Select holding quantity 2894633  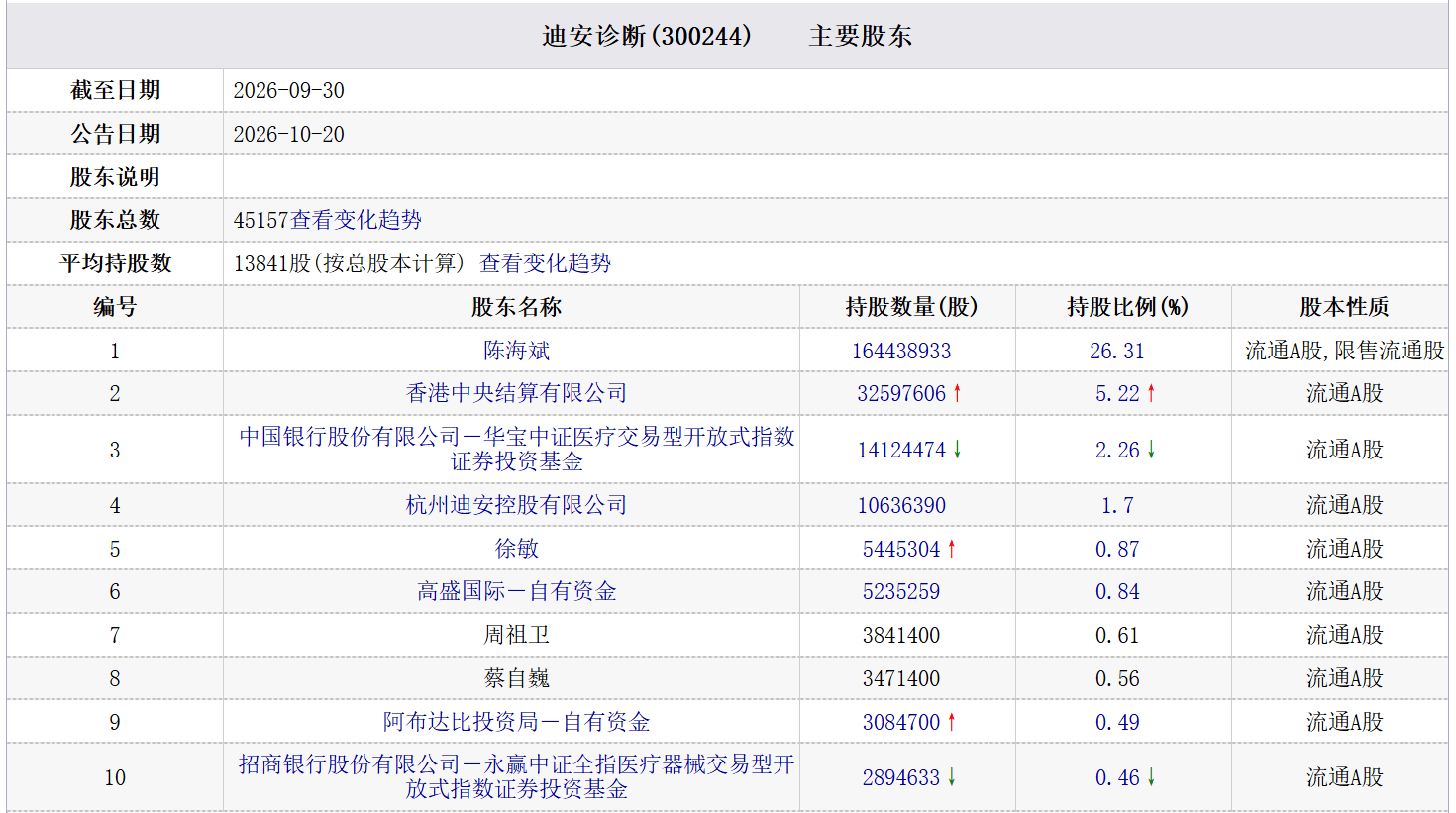point(901,777)
